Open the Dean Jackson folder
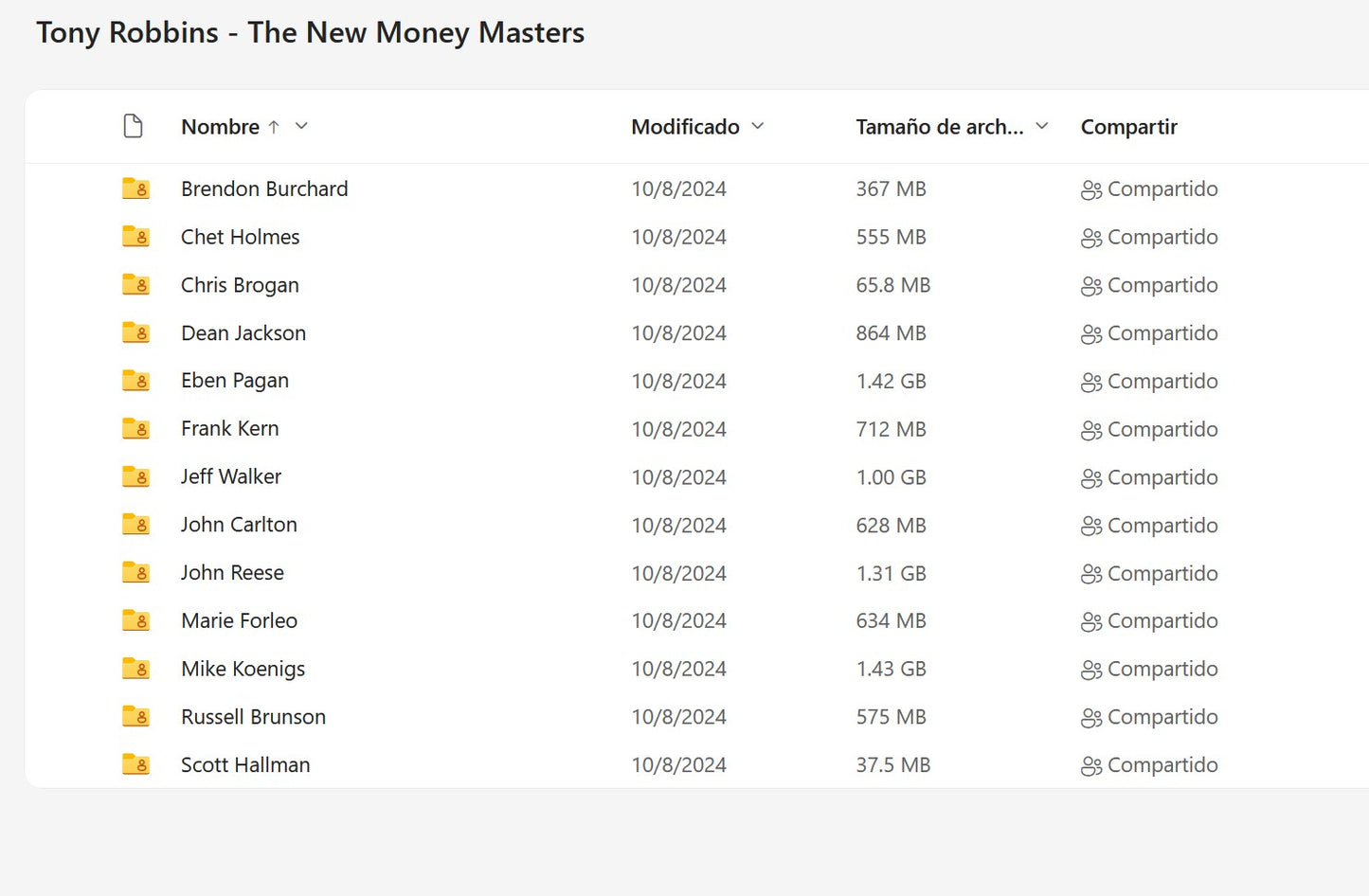Viewport: 1369px width, 896px height. (x=243, y=333)
